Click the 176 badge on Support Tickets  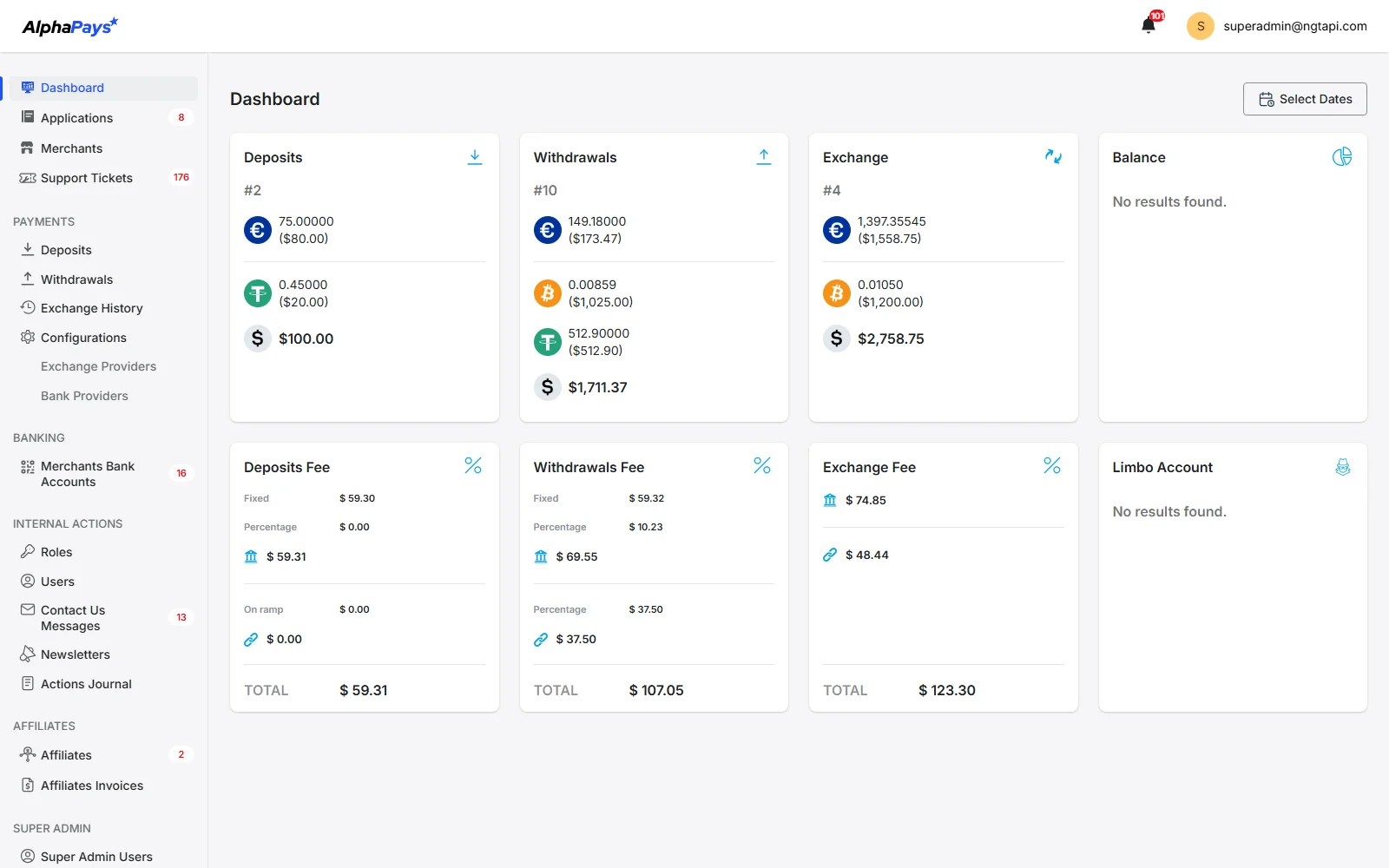tap(181, 177)
